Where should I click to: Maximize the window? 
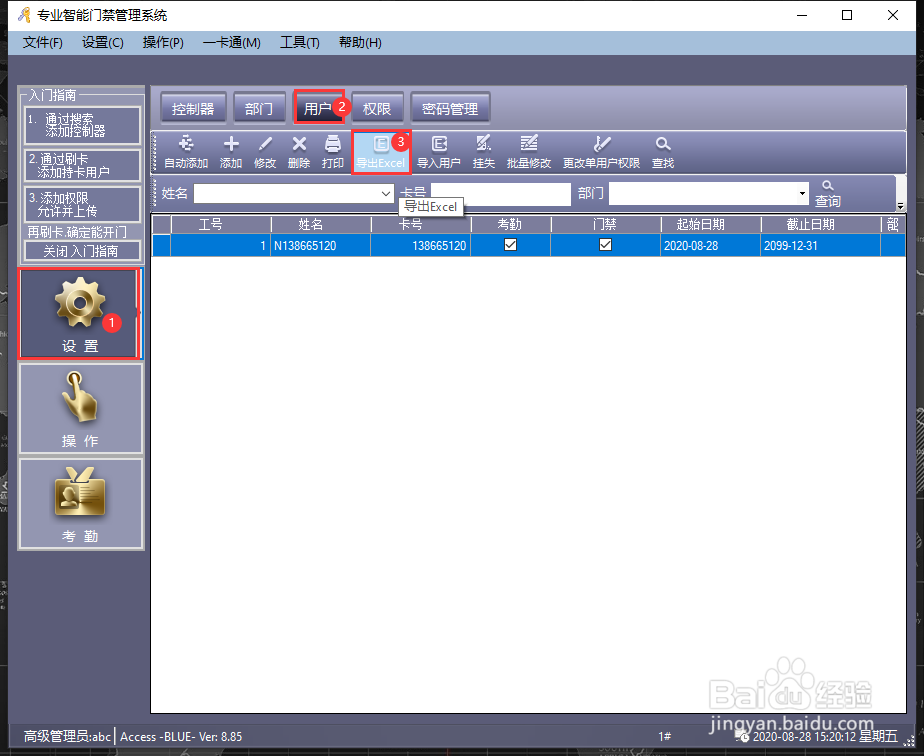pyautogui.click(x=847, y=15)
